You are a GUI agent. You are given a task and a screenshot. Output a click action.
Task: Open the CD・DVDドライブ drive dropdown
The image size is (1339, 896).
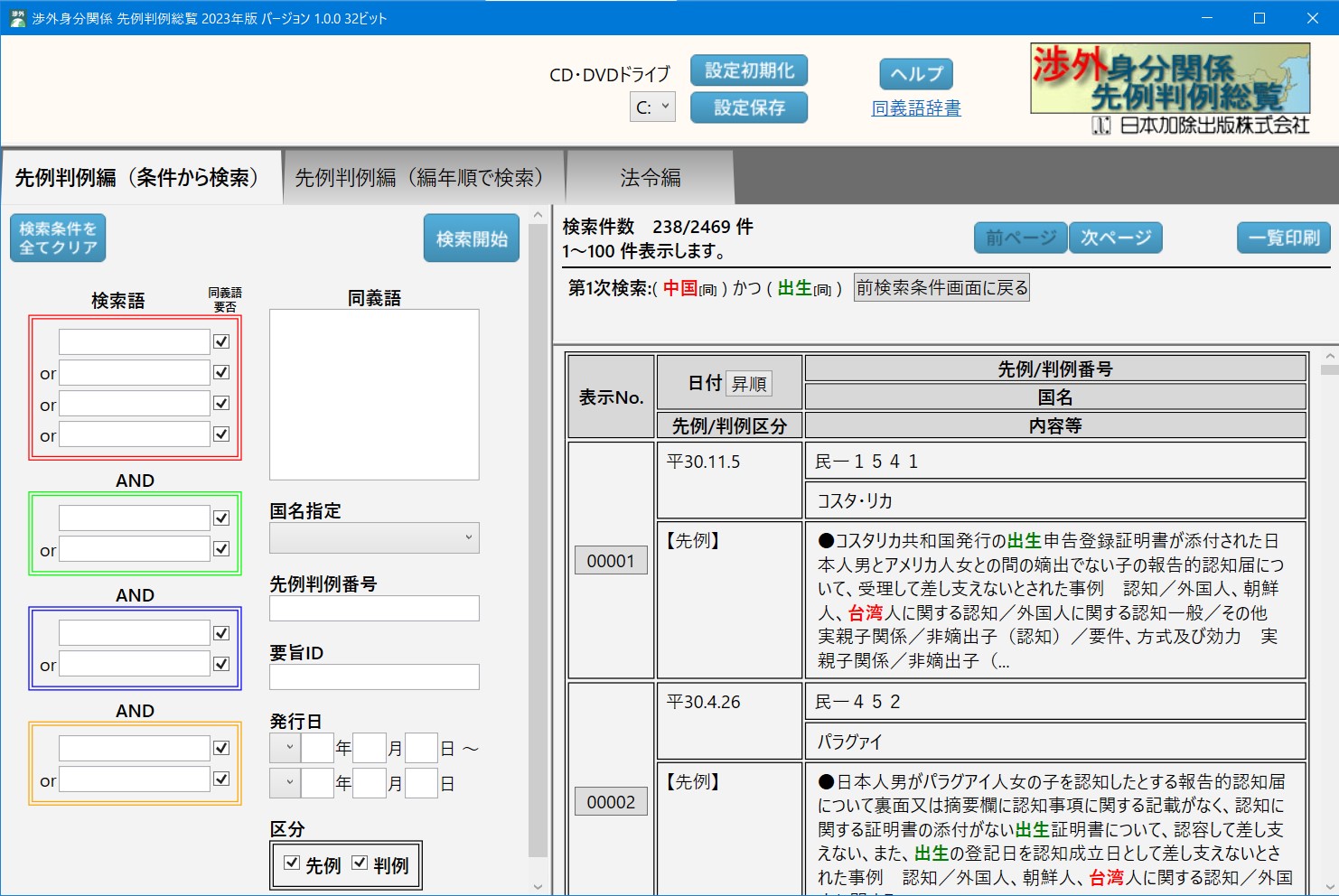coord(652,107)
